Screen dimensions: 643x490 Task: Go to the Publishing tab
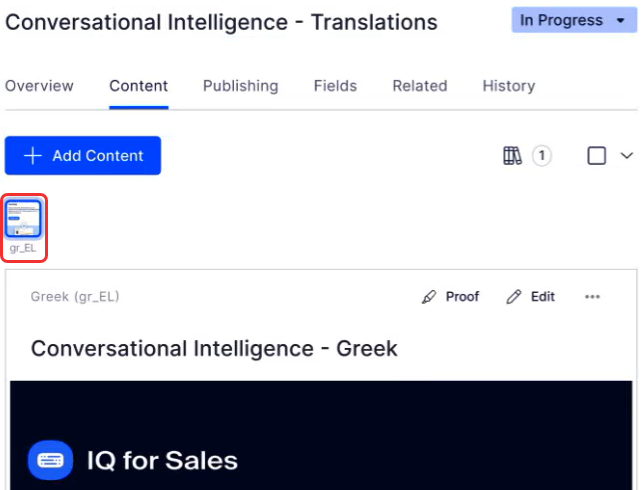(240, 86)
